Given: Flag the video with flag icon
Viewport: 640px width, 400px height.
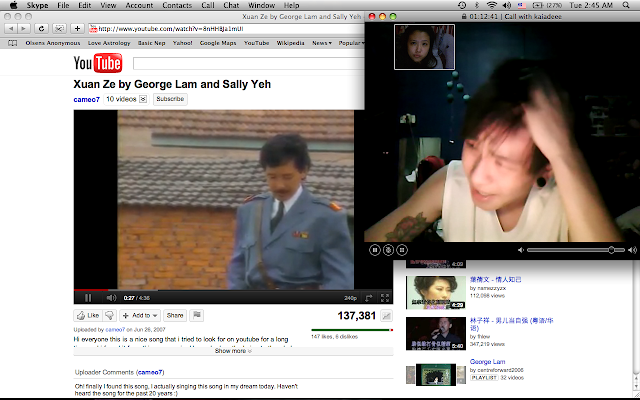Looking at the screenshot, I should [197, 315].
